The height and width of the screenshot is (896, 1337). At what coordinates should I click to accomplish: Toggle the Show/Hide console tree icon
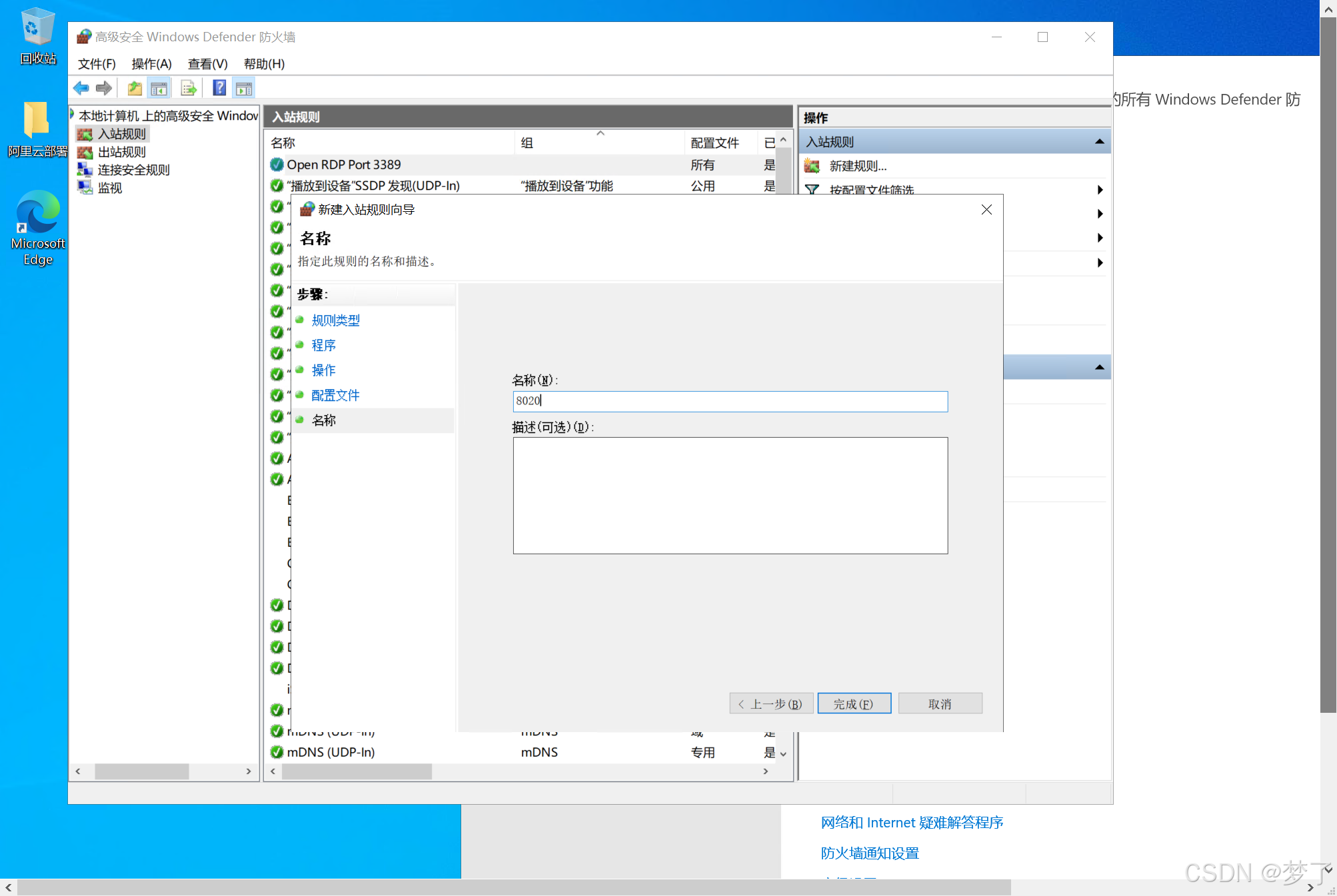(159, 88)
